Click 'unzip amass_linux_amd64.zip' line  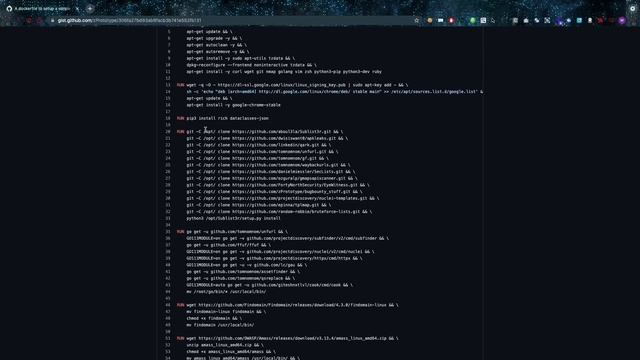pyautogui.click(x=225, y=345)
